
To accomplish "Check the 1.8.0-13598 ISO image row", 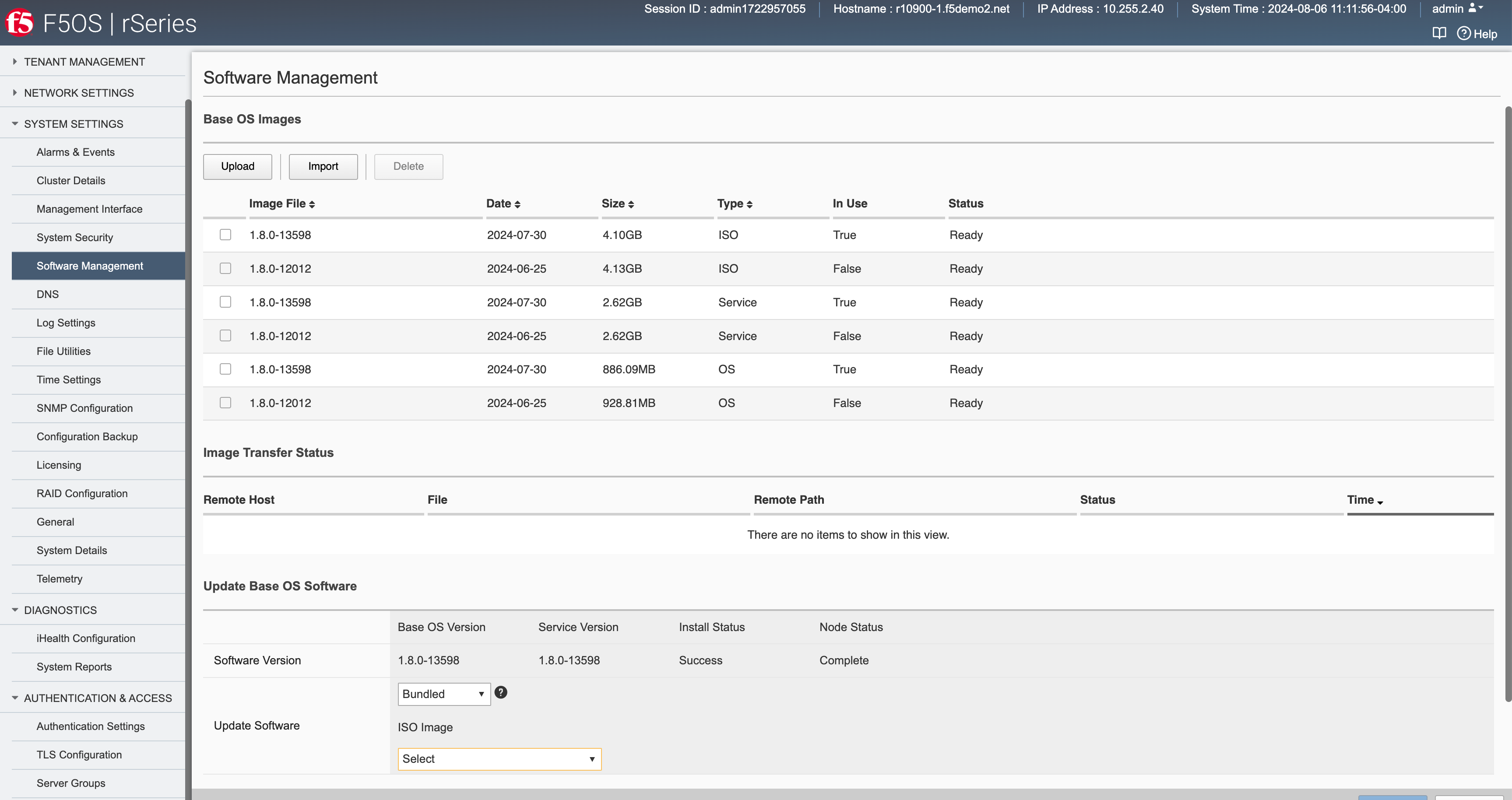I will coord(225,235).
